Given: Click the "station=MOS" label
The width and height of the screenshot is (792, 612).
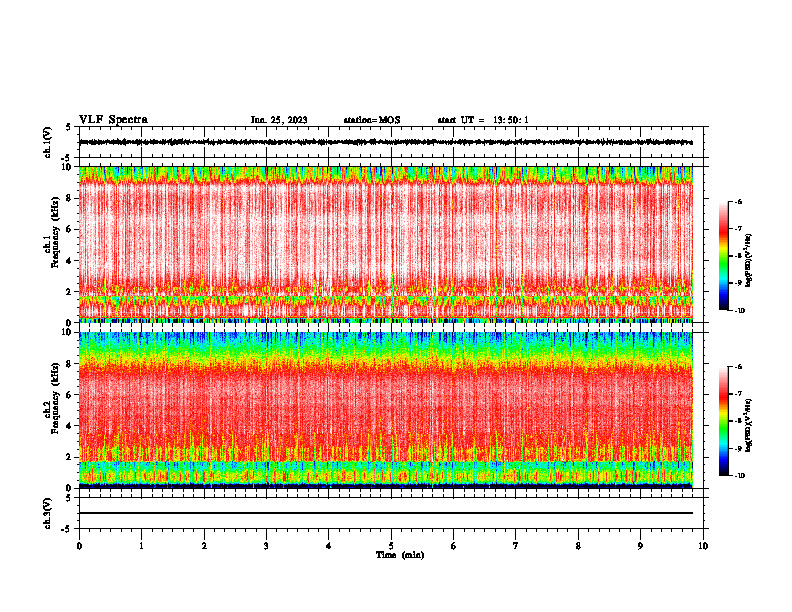Looking at the screenshot, I should tap(372, 120).
